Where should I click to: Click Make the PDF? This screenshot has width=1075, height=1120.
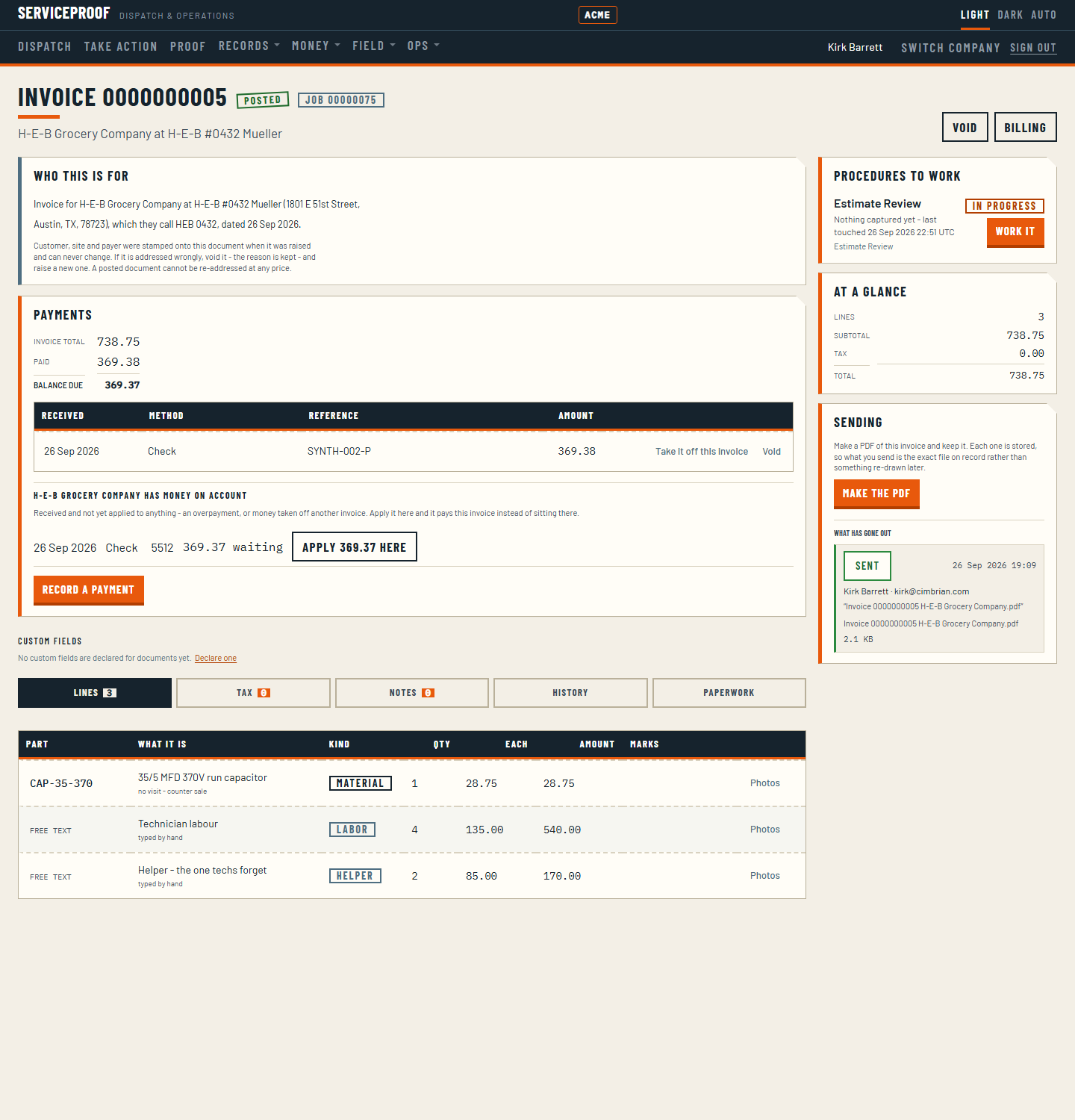click(876, 494)
